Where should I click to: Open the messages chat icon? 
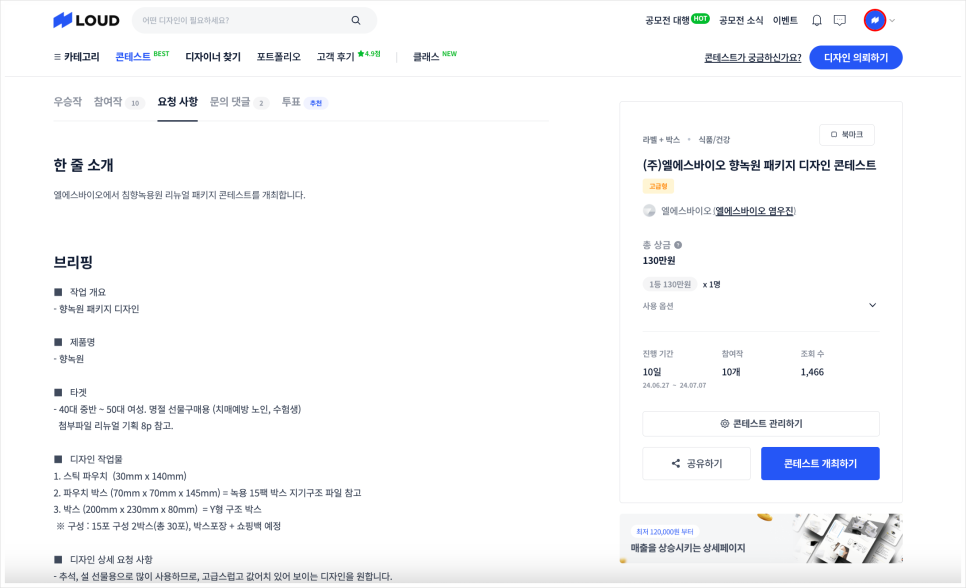click(x=840, y=20)
